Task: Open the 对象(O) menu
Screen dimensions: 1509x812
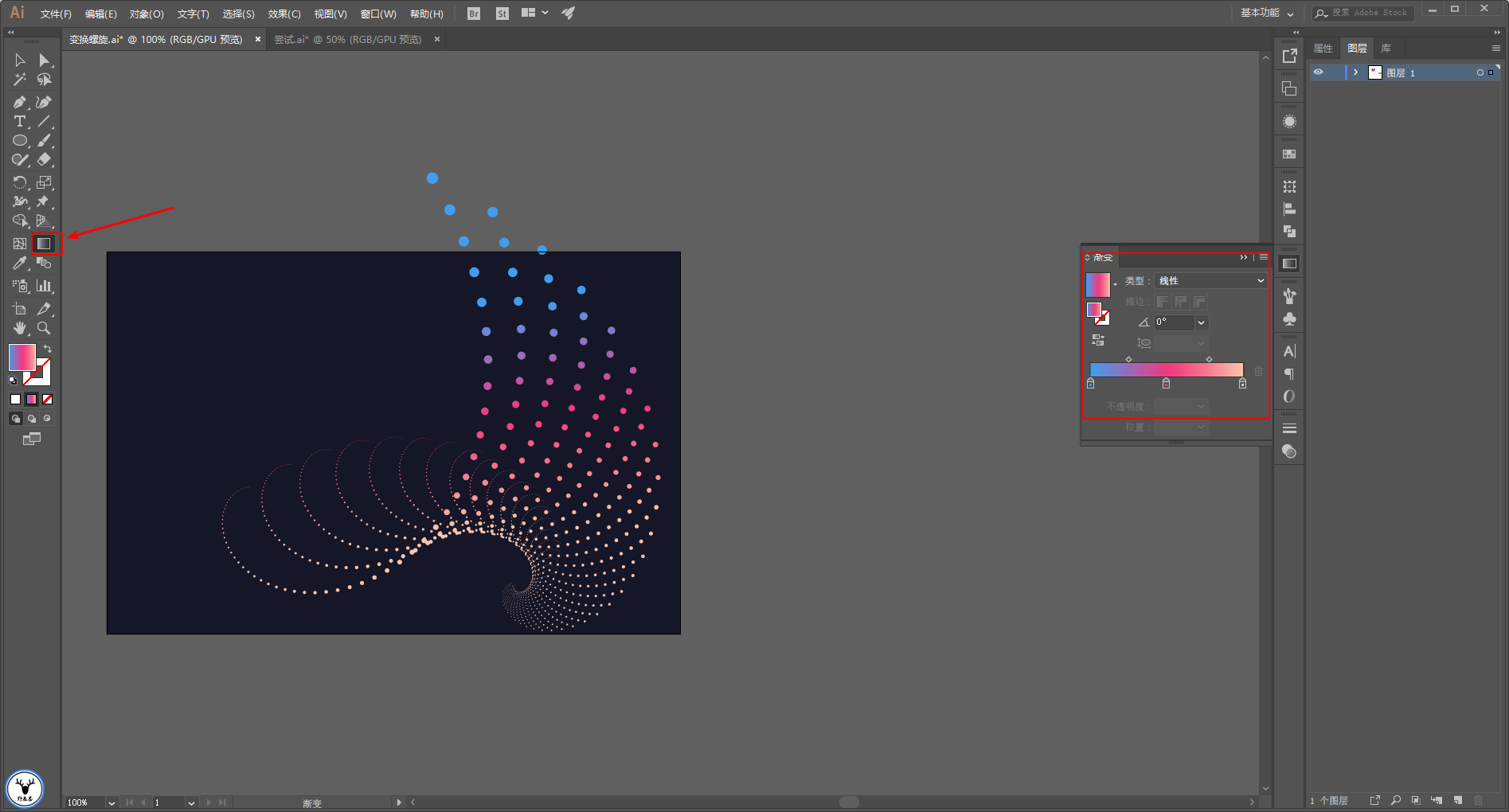Action: point(147,14)
